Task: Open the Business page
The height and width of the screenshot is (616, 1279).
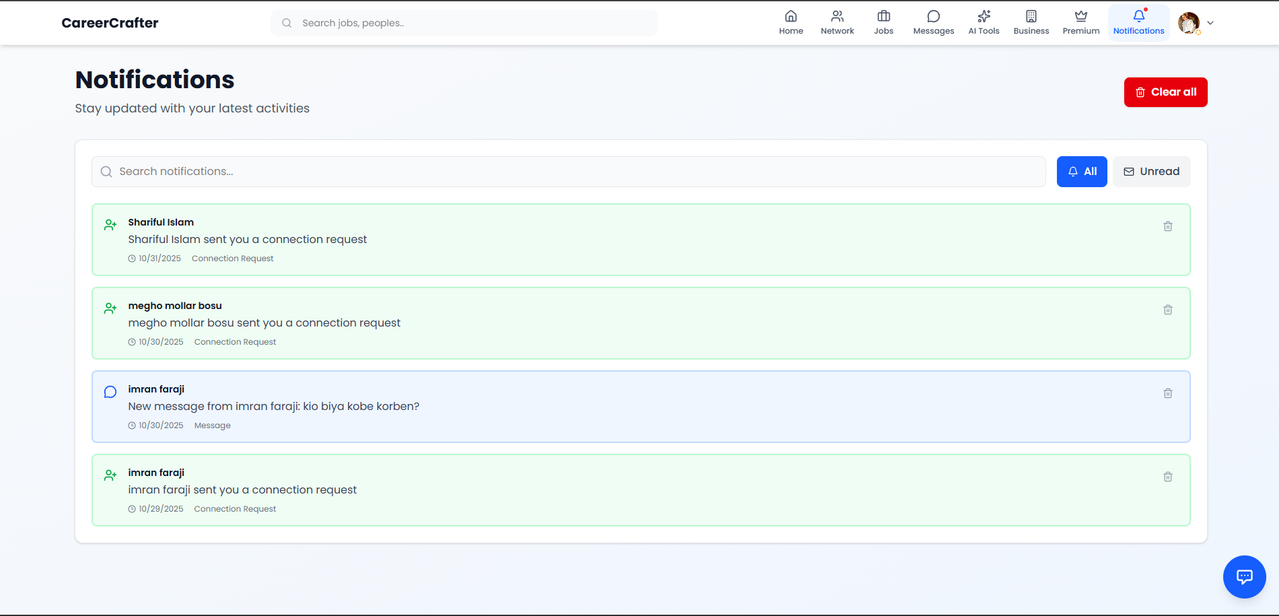Action: (x=1031, y=22)
